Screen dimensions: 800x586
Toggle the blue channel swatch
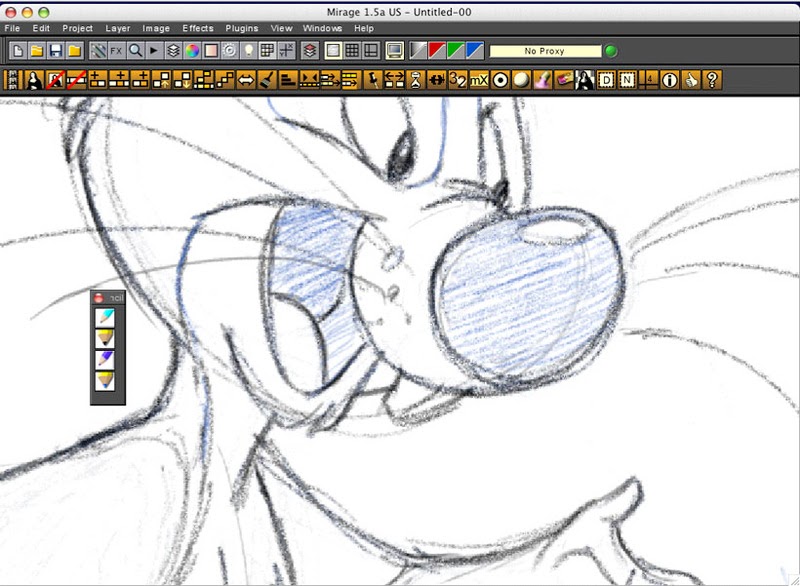point(474,50)
